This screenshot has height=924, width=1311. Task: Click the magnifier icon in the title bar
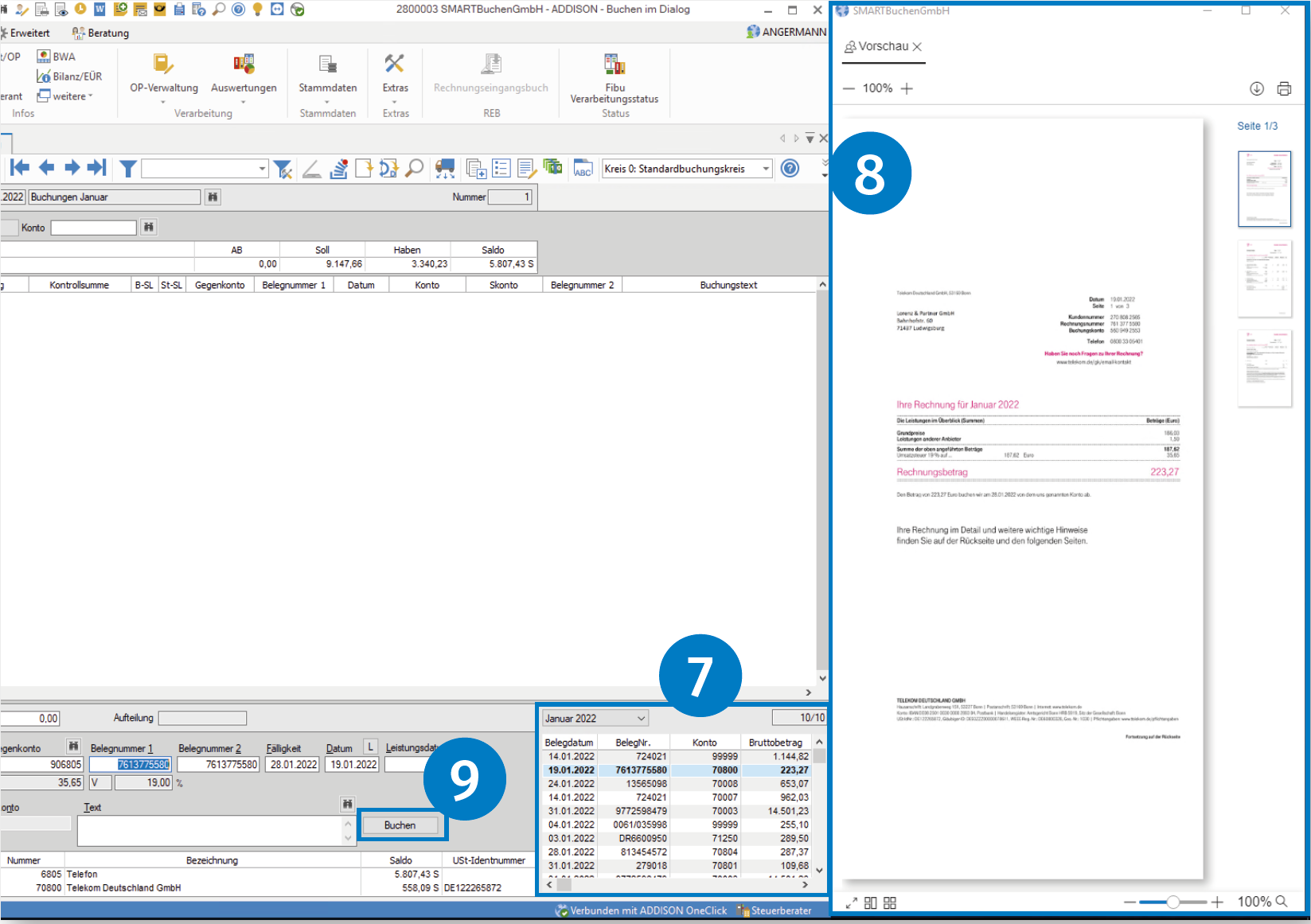219,10
